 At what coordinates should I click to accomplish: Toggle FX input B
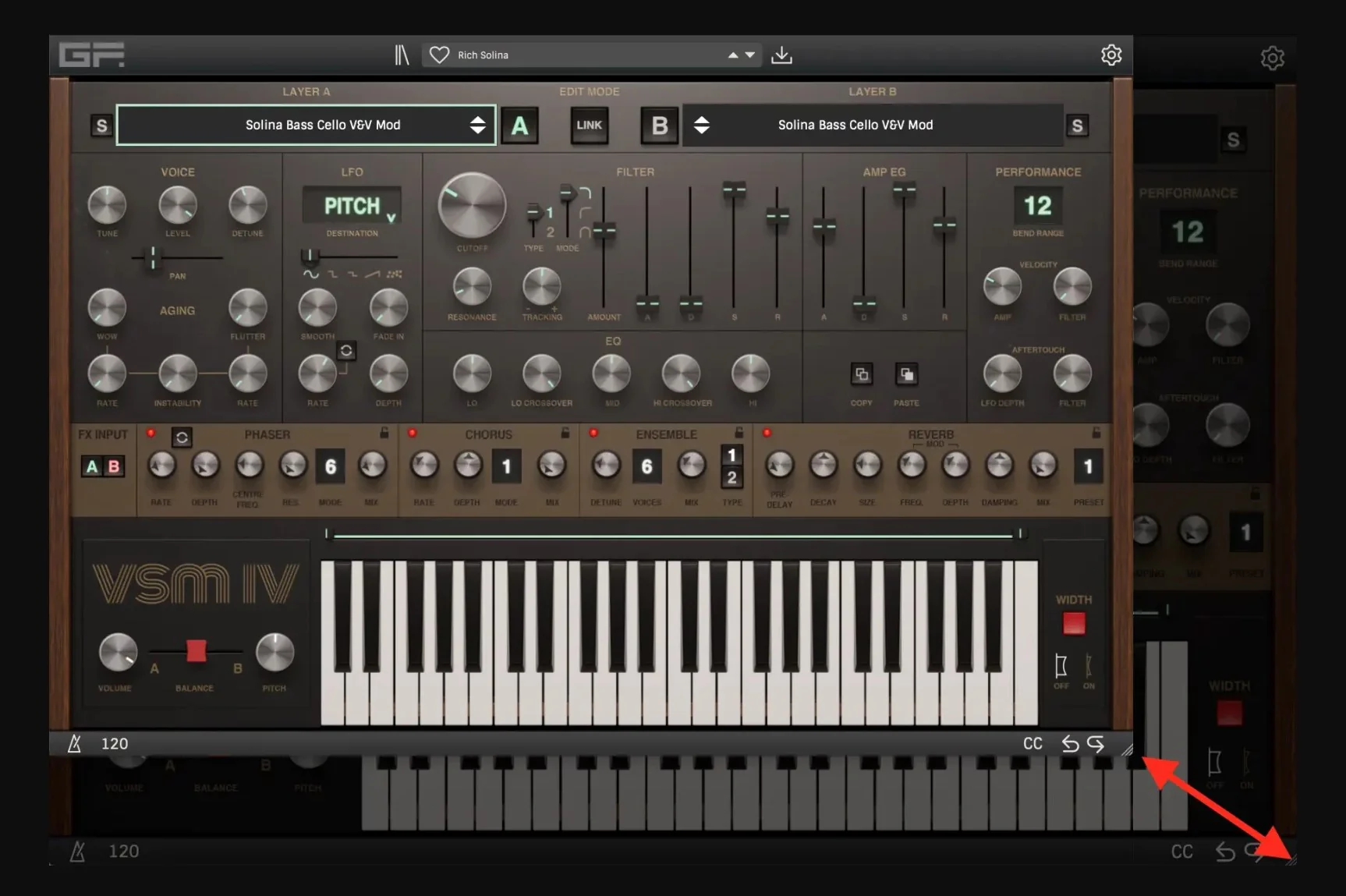pyautogui.click(x=114, y=466)
